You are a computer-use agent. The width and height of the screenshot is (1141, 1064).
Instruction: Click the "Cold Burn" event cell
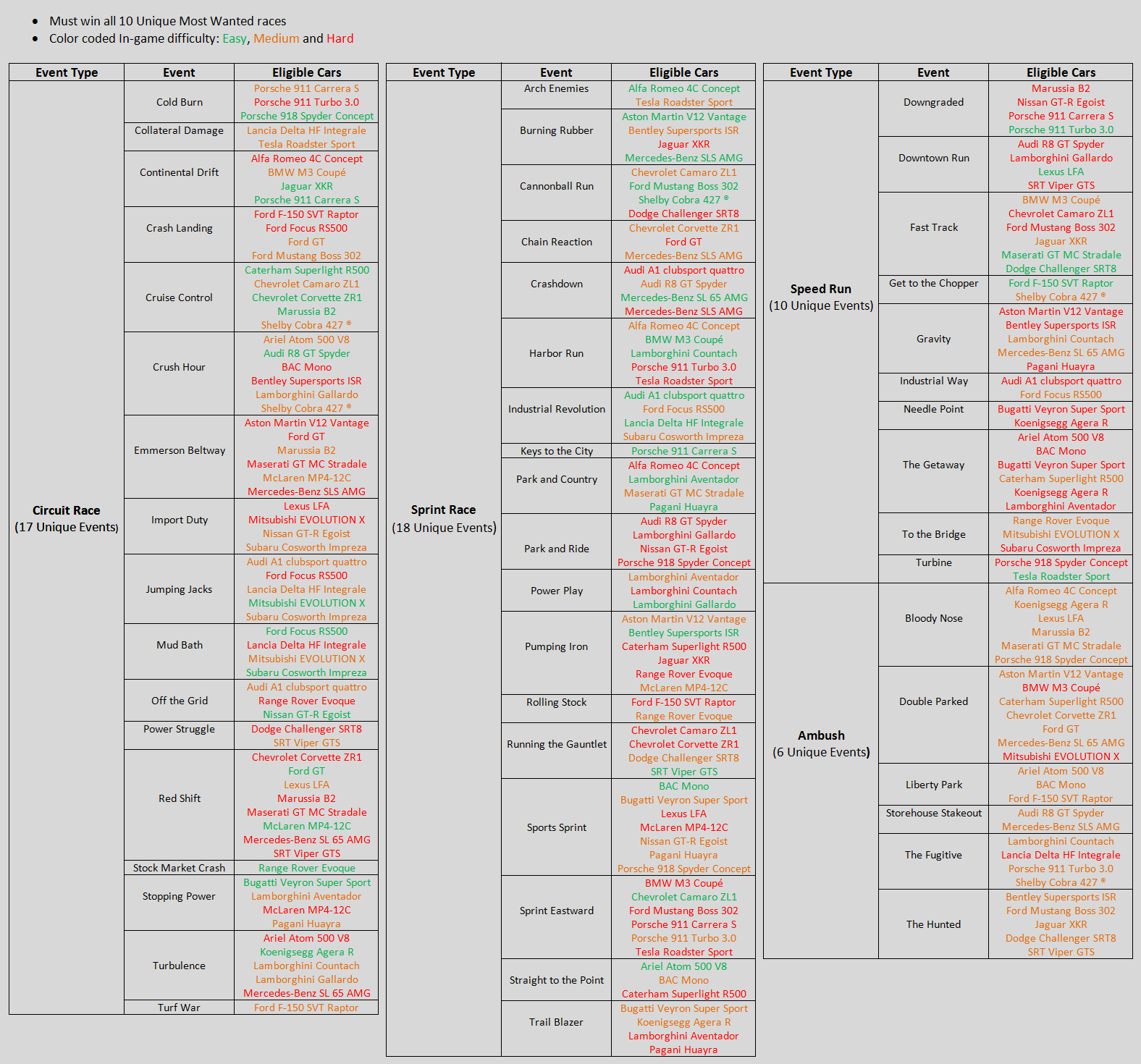[x=179, y=102]
